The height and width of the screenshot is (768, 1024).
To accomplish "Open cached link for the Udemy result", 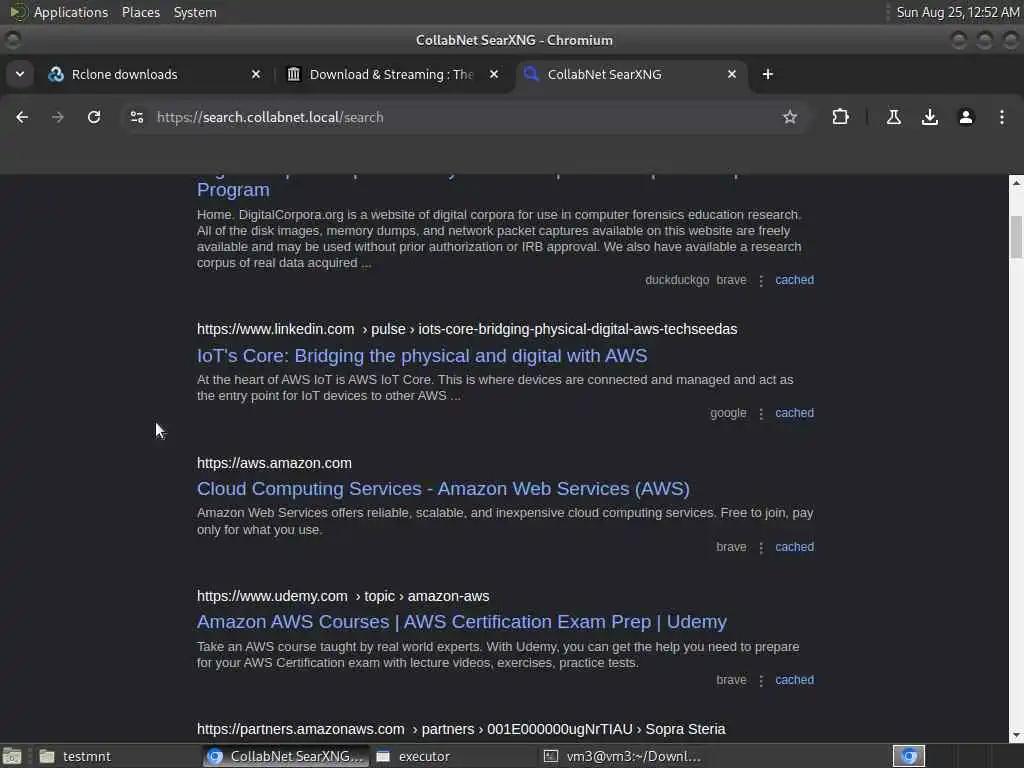I will [x=794, y=680].
